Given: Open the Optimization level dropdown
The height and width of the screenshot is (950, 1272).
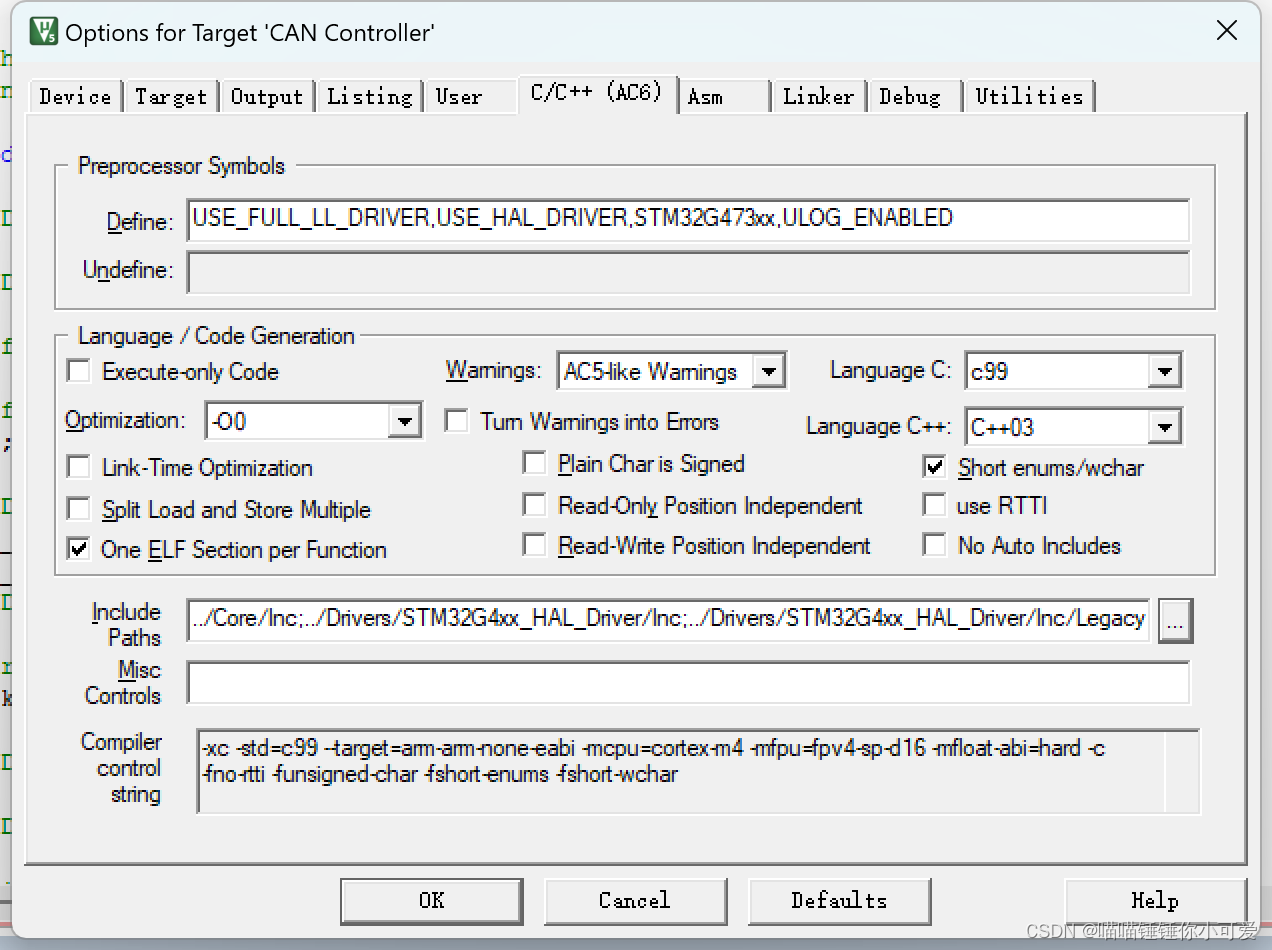Looking at the screenshot, I should [x=403, y=421].
